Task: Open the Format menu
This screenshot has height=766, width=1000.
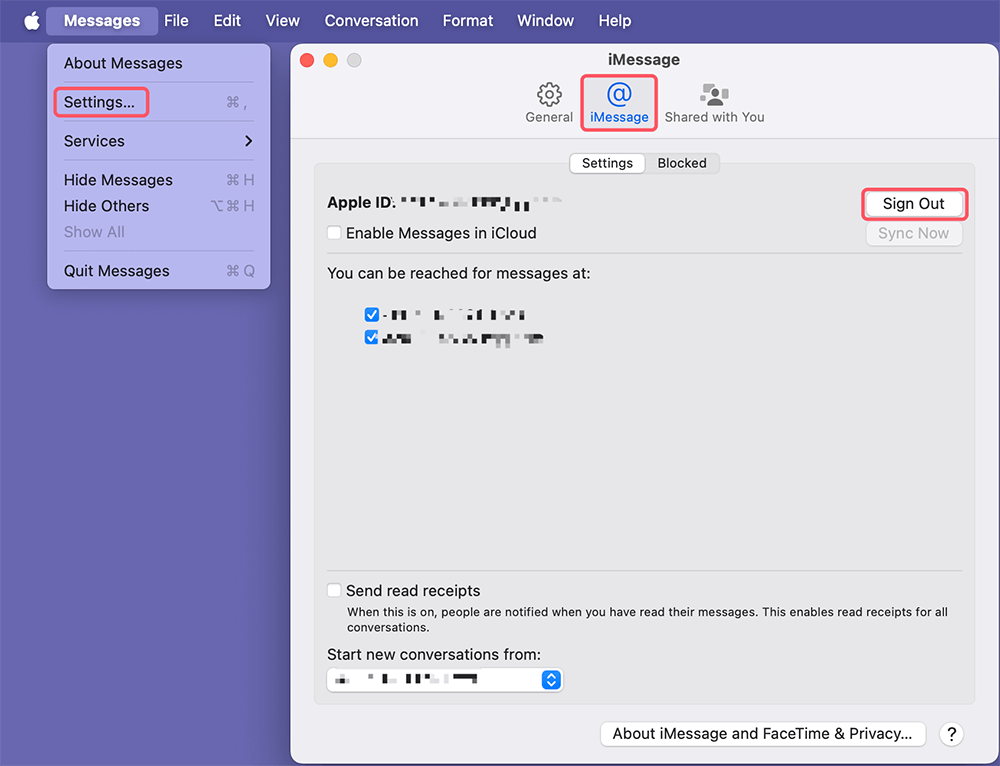Action: [x=468, y=21]
